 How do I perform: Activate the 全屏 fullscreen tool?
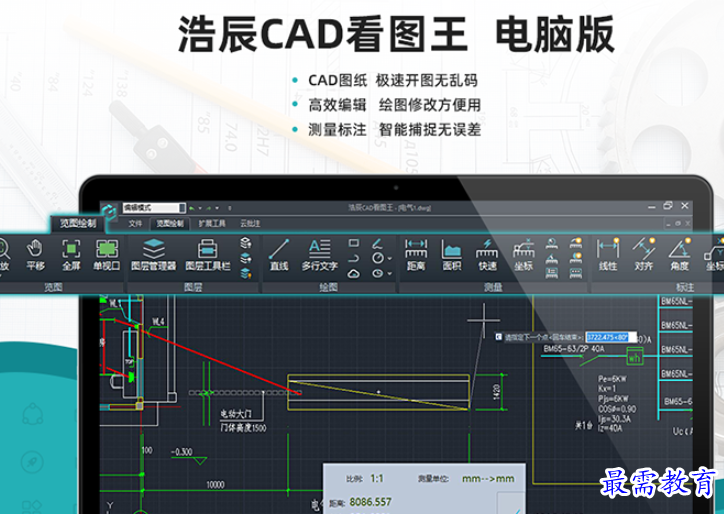pos(71,254)
